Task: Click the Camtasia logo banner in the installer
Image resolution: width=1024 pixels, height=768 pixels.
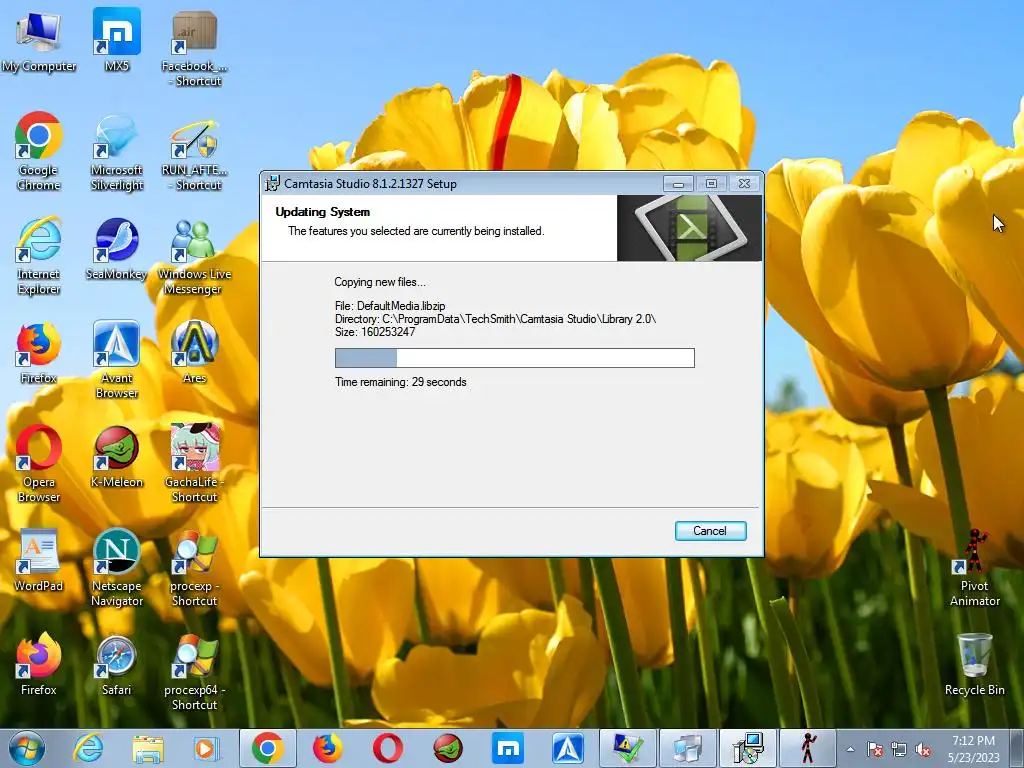Action: pos(689,228)
